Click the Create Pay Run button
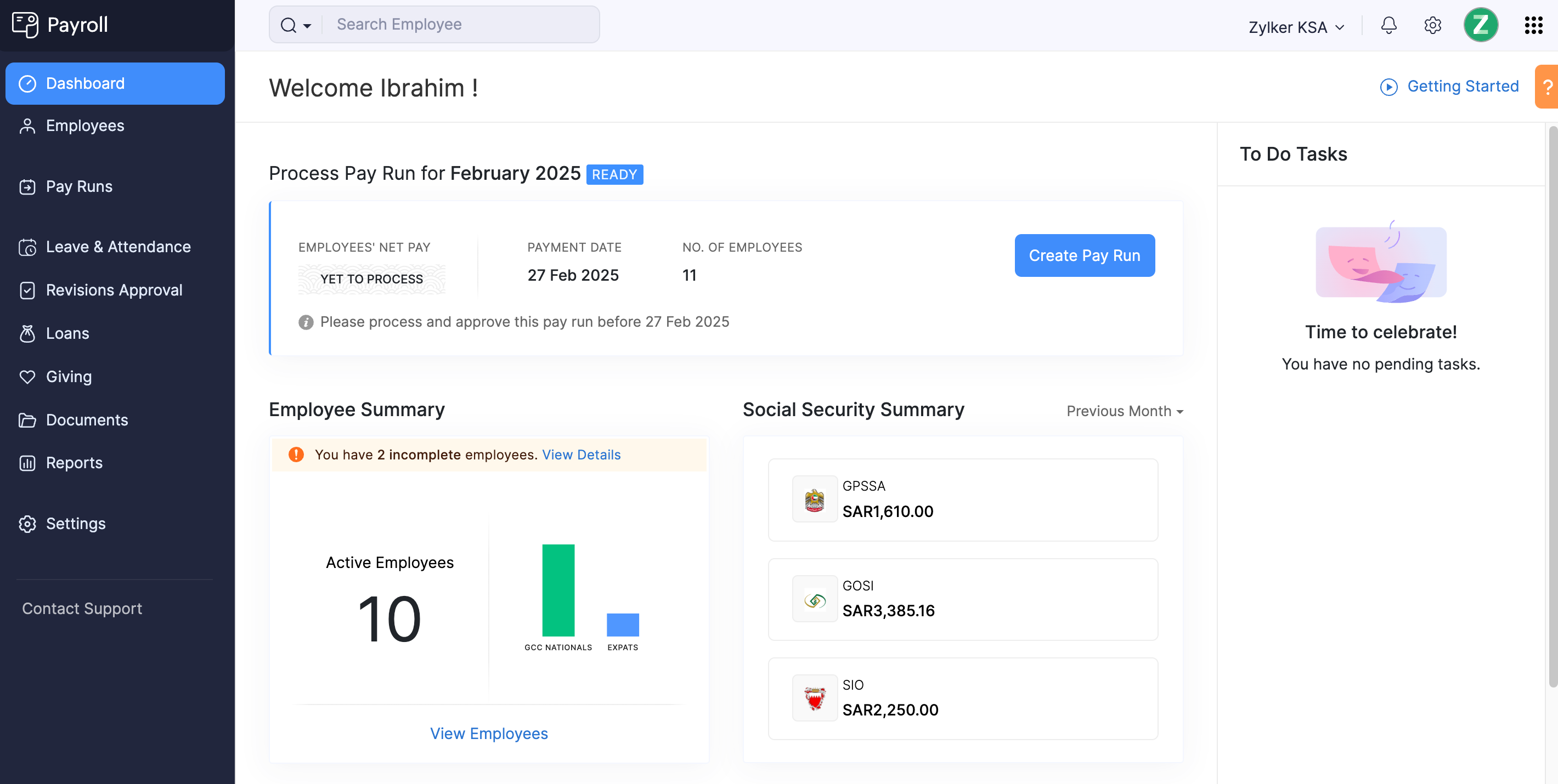The width and height of the screenshot is (1558, 784). pos(1085,255)
